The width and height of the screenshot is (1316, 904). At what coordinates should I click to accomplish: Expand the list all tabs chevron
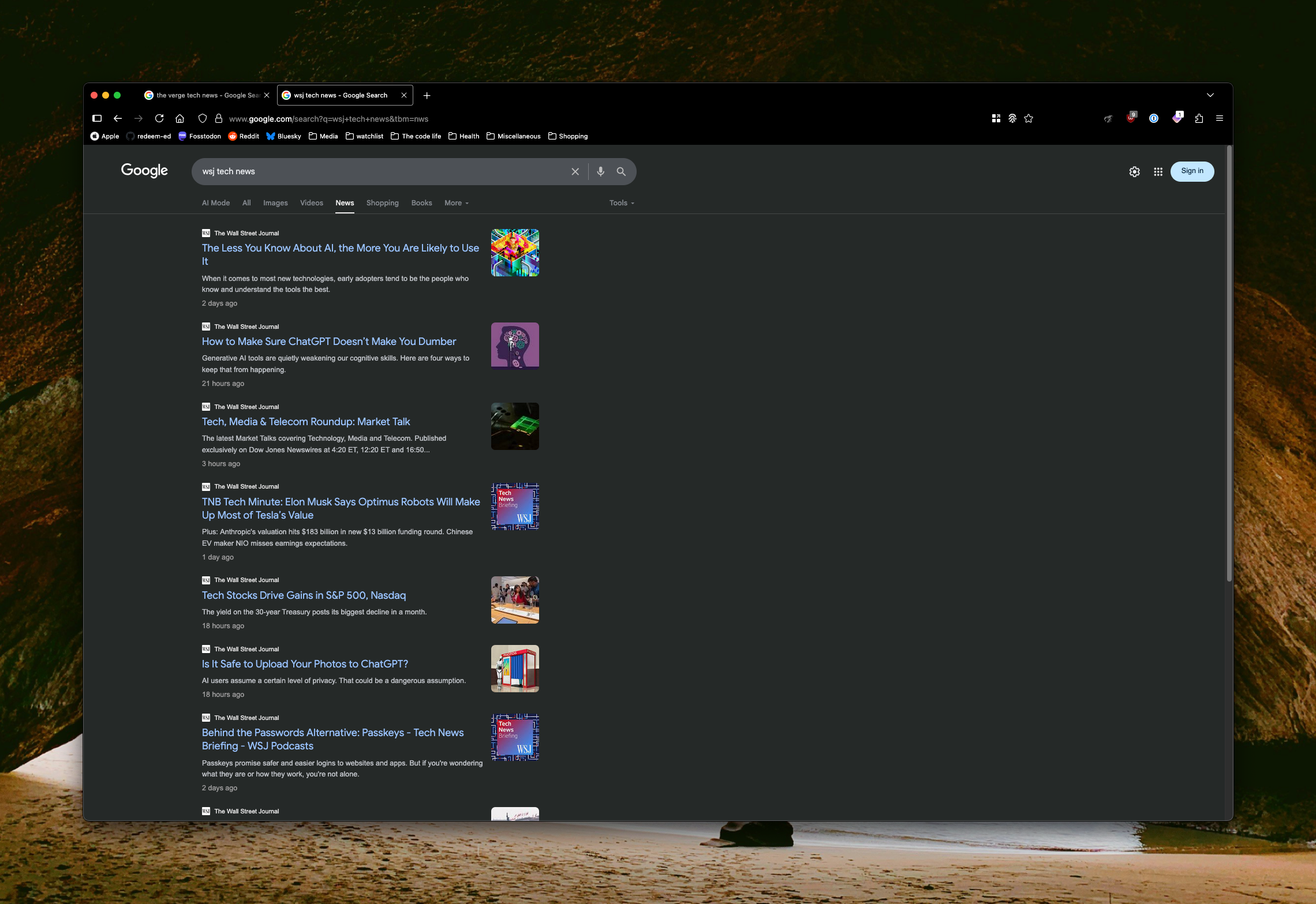click(1210, 95)
